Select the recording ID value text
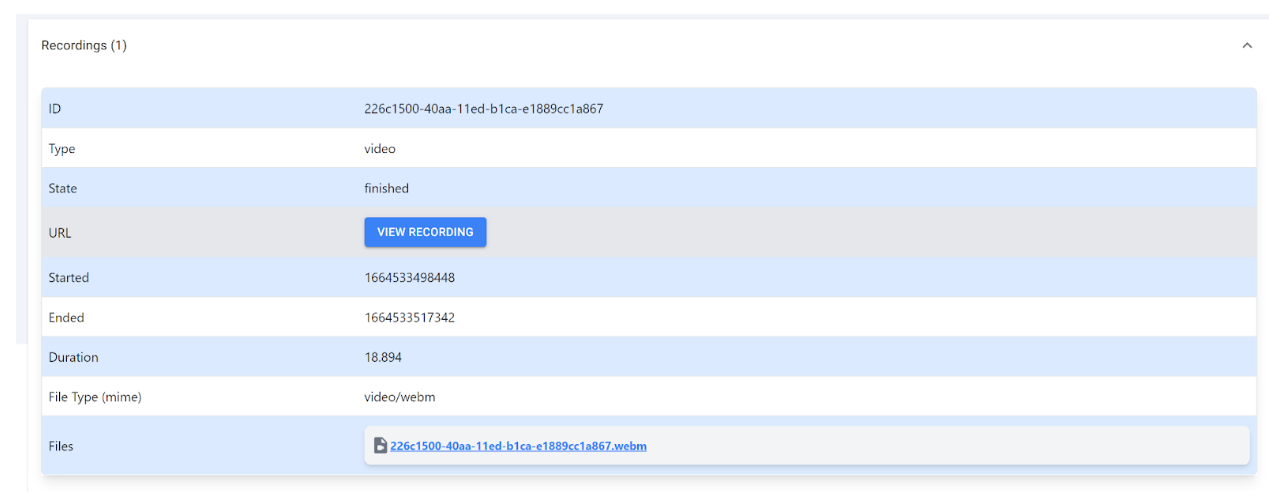1269x497 pixels. tap(483, 109)
